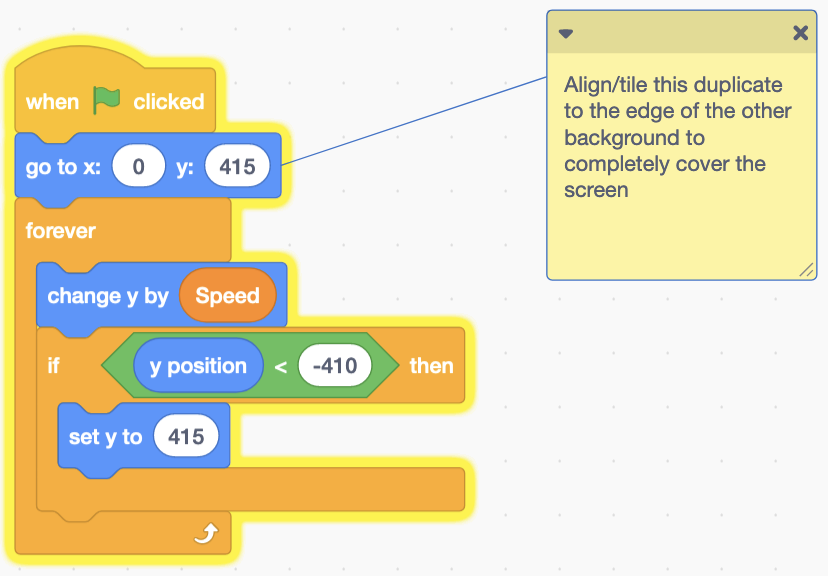Select the 415 field in set y block
The width and height of the screenshot is (828, 576).
click(x=186, y=437)
